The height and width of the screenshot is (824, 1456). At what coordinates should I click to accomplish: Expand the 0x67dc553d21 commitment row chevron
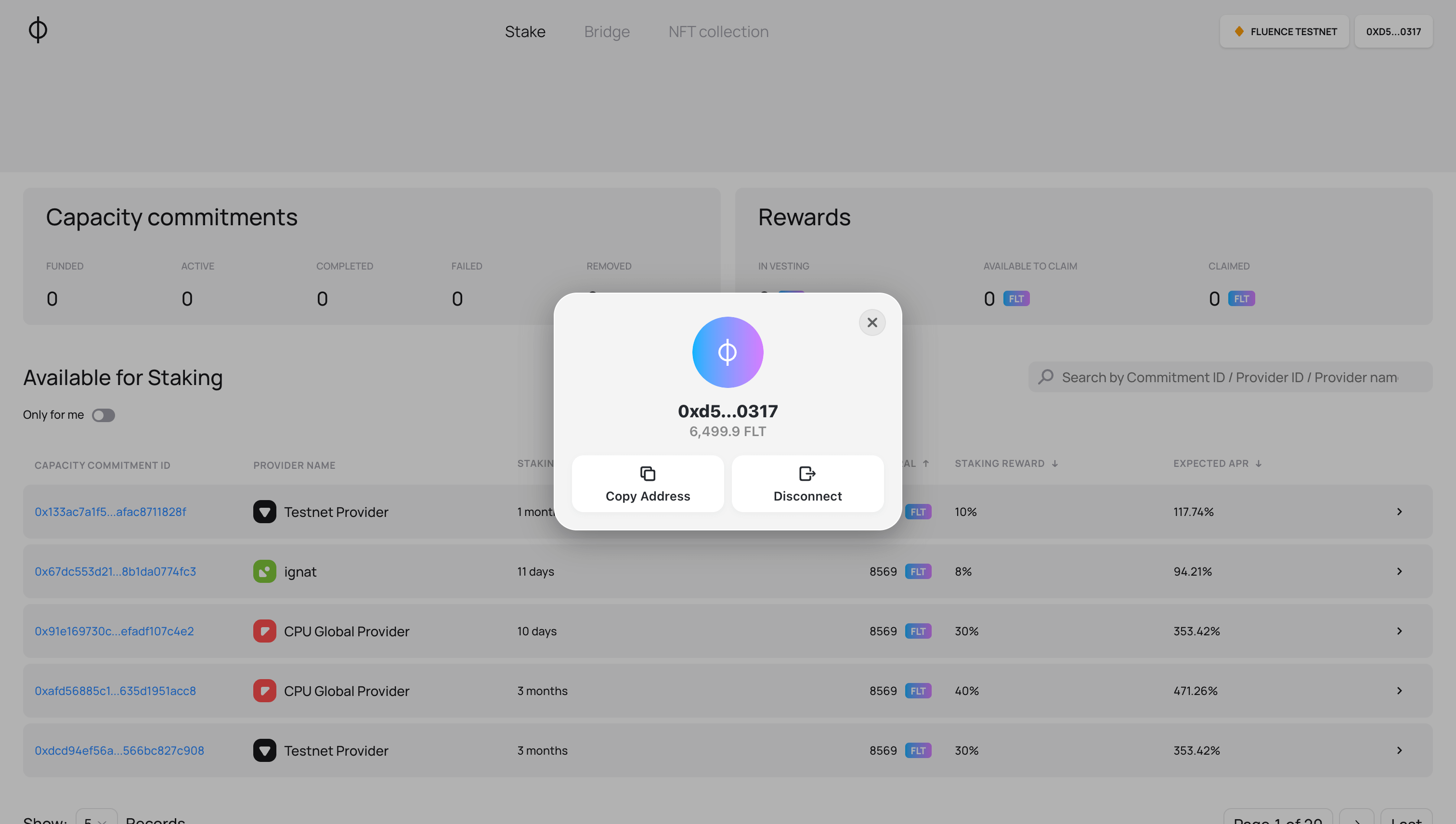click(1399, 571)
